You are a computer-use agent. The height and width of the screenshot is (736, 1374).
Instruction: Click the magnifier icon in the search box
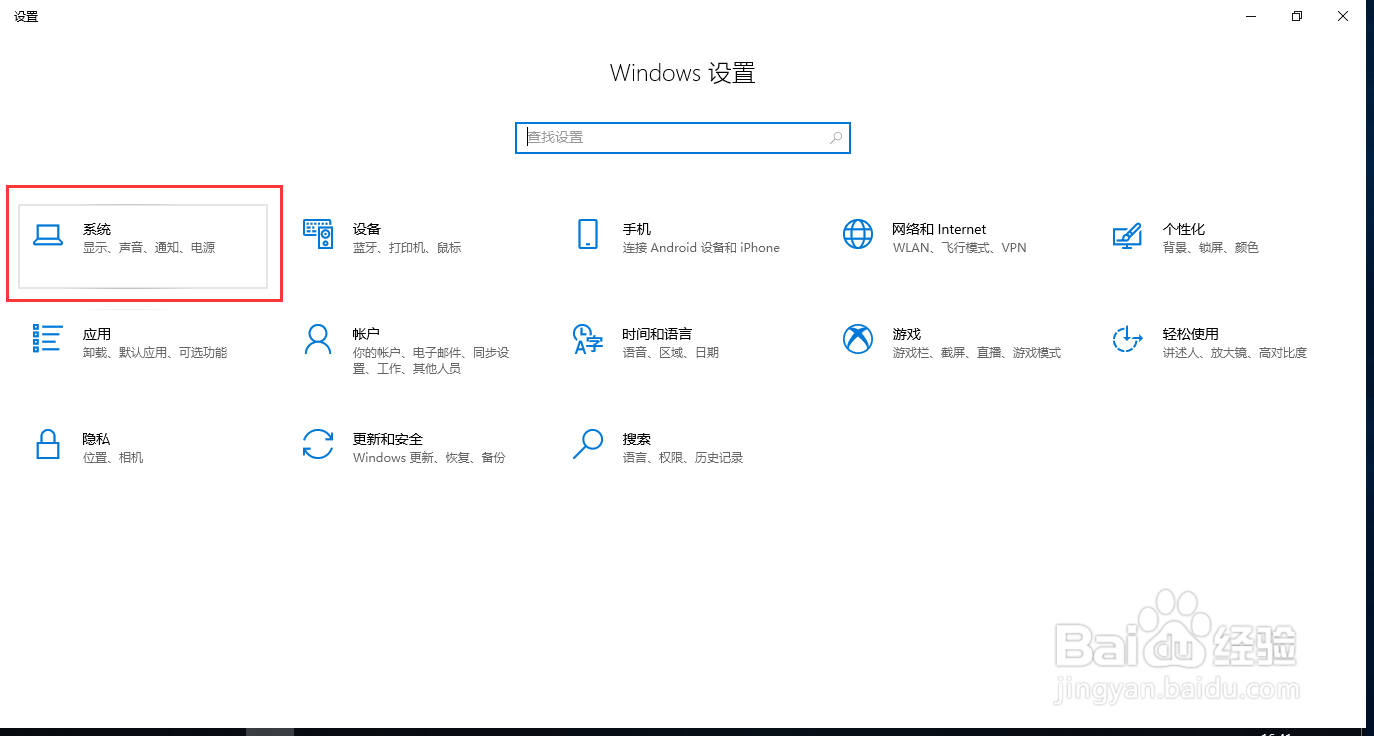pos(835,137)
